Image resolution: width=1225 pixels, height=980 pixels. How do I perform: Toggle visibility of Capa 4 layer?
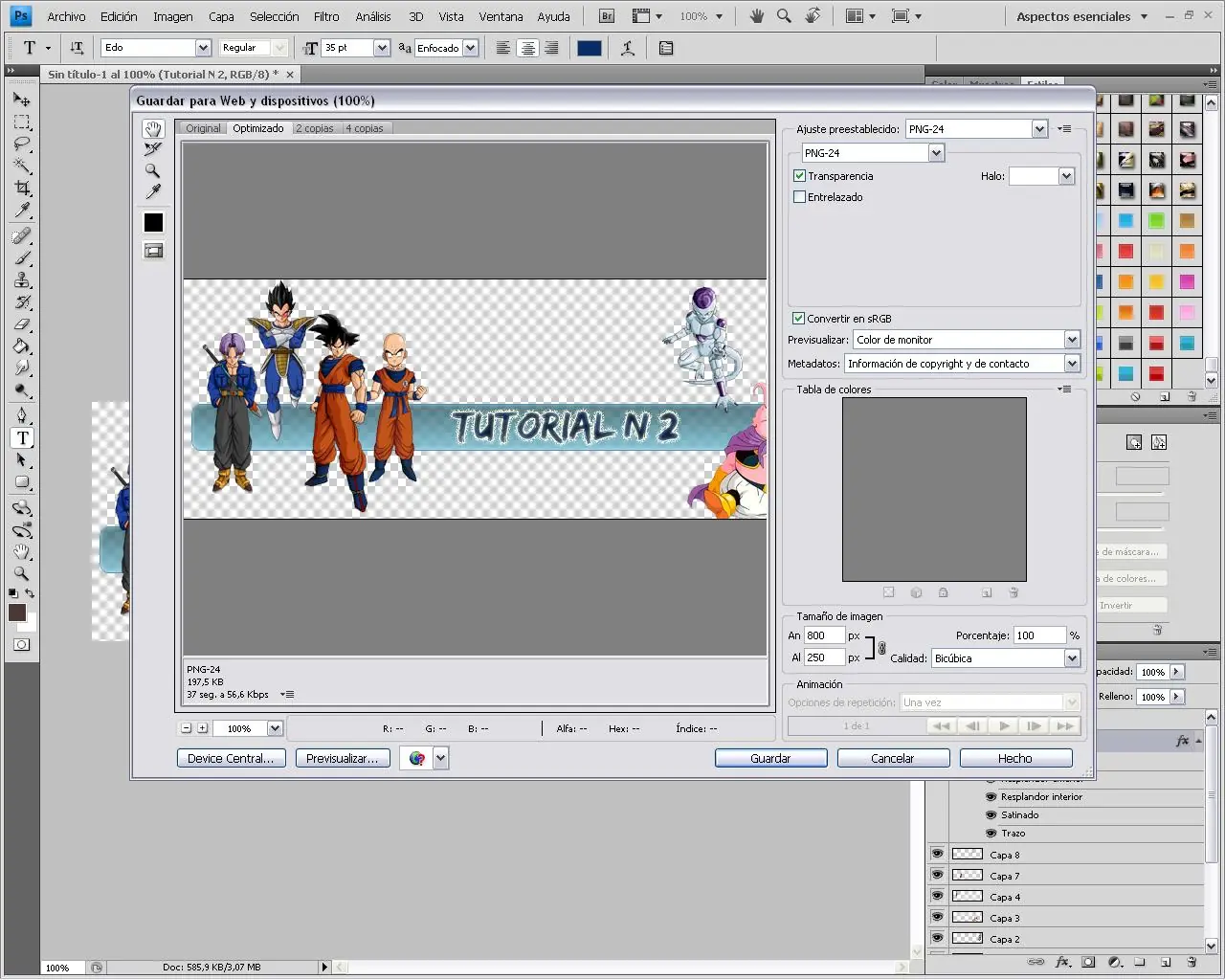[x=937, y=896]
